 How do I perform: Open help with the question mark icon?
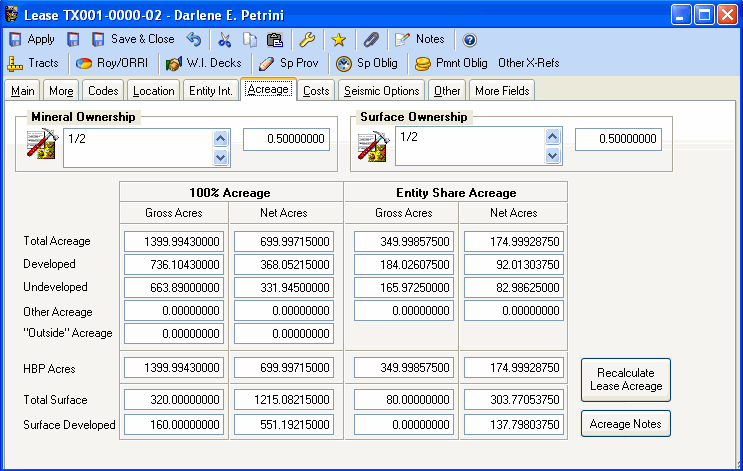pyautogui.click(x=470, y=40)
